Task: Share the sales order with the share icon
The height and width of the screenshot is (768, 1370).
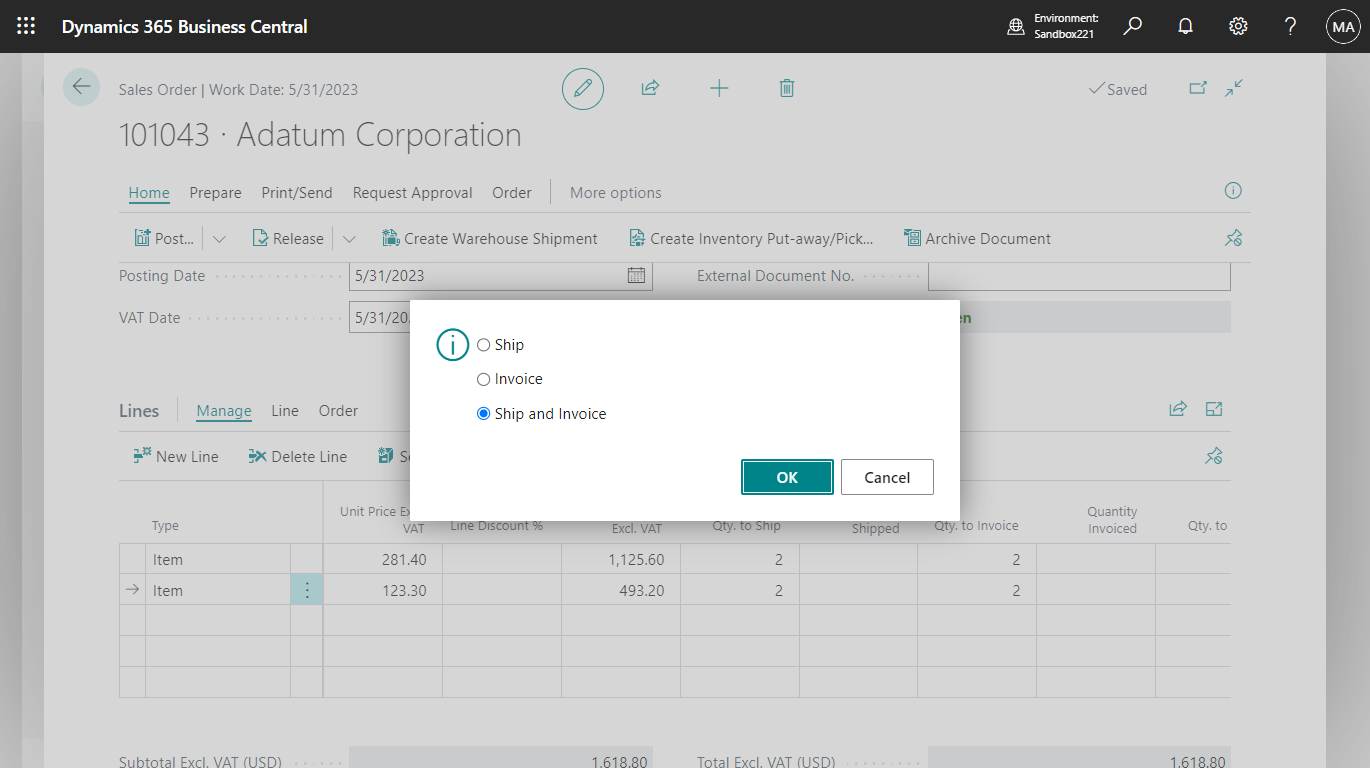Action: tap(649, 88)
